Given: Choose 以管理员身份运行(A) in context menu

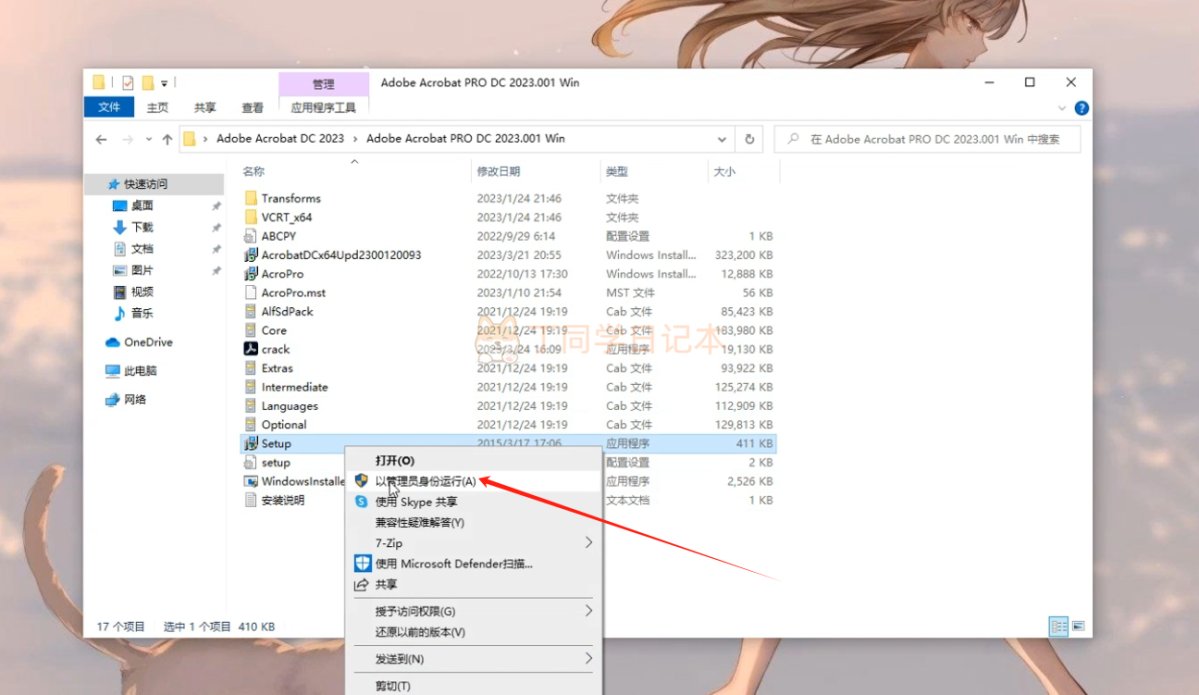Looking at the screenshot, I should tap(473, 481).
